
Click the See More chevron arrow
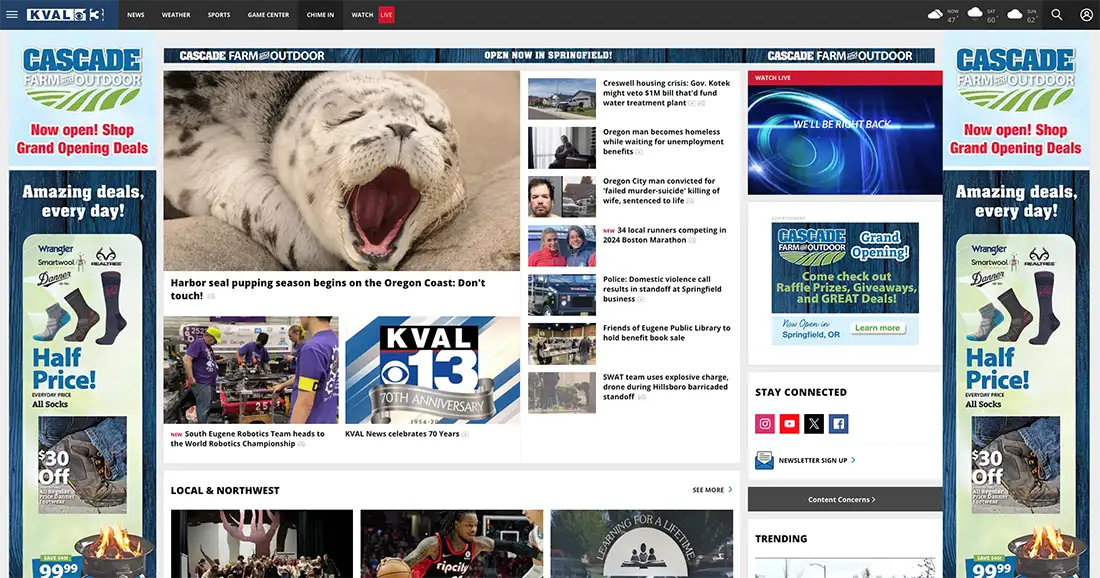point(730,490)
